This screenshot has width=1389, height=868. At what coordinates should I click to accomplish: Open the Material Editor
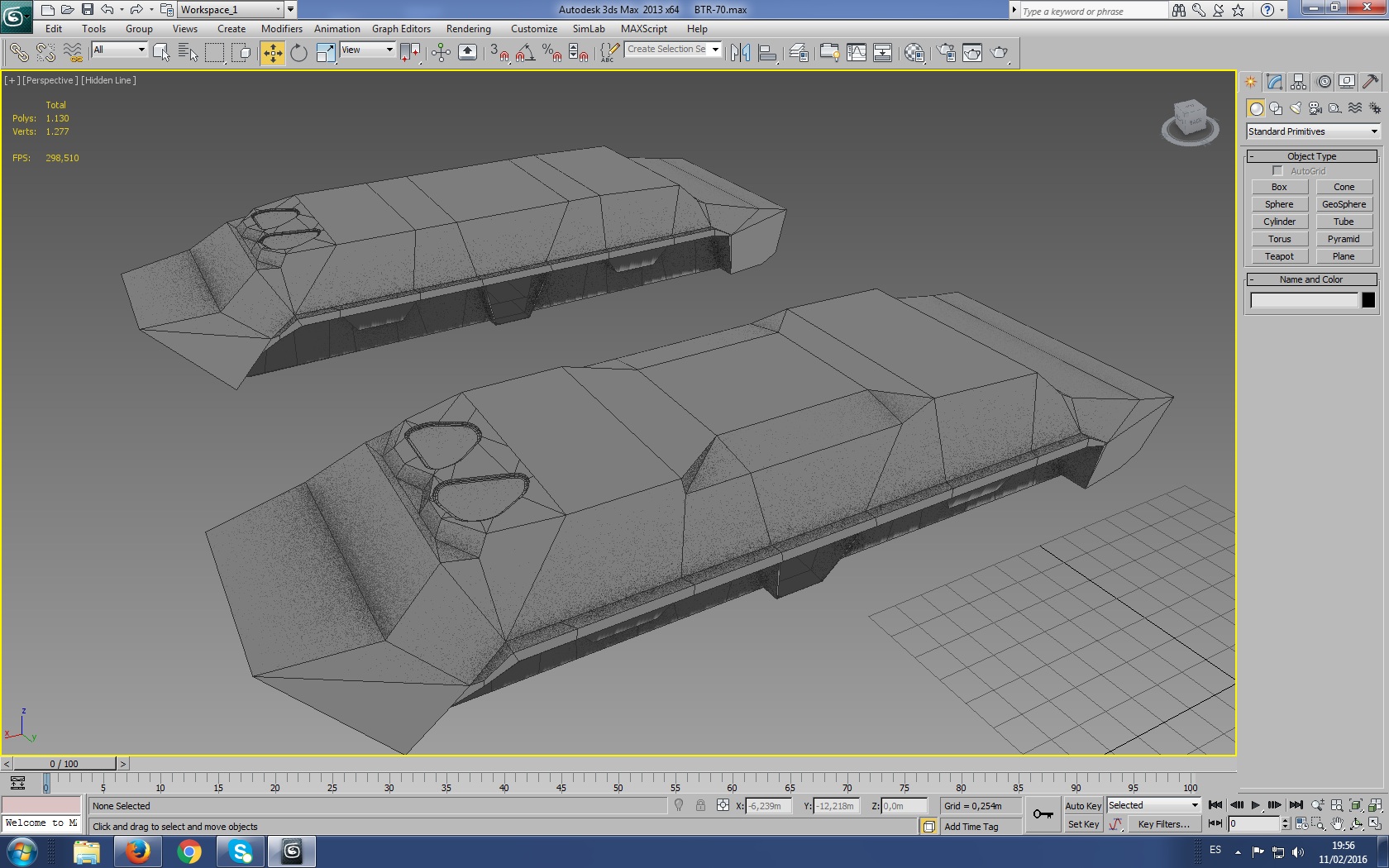point(914,53)
